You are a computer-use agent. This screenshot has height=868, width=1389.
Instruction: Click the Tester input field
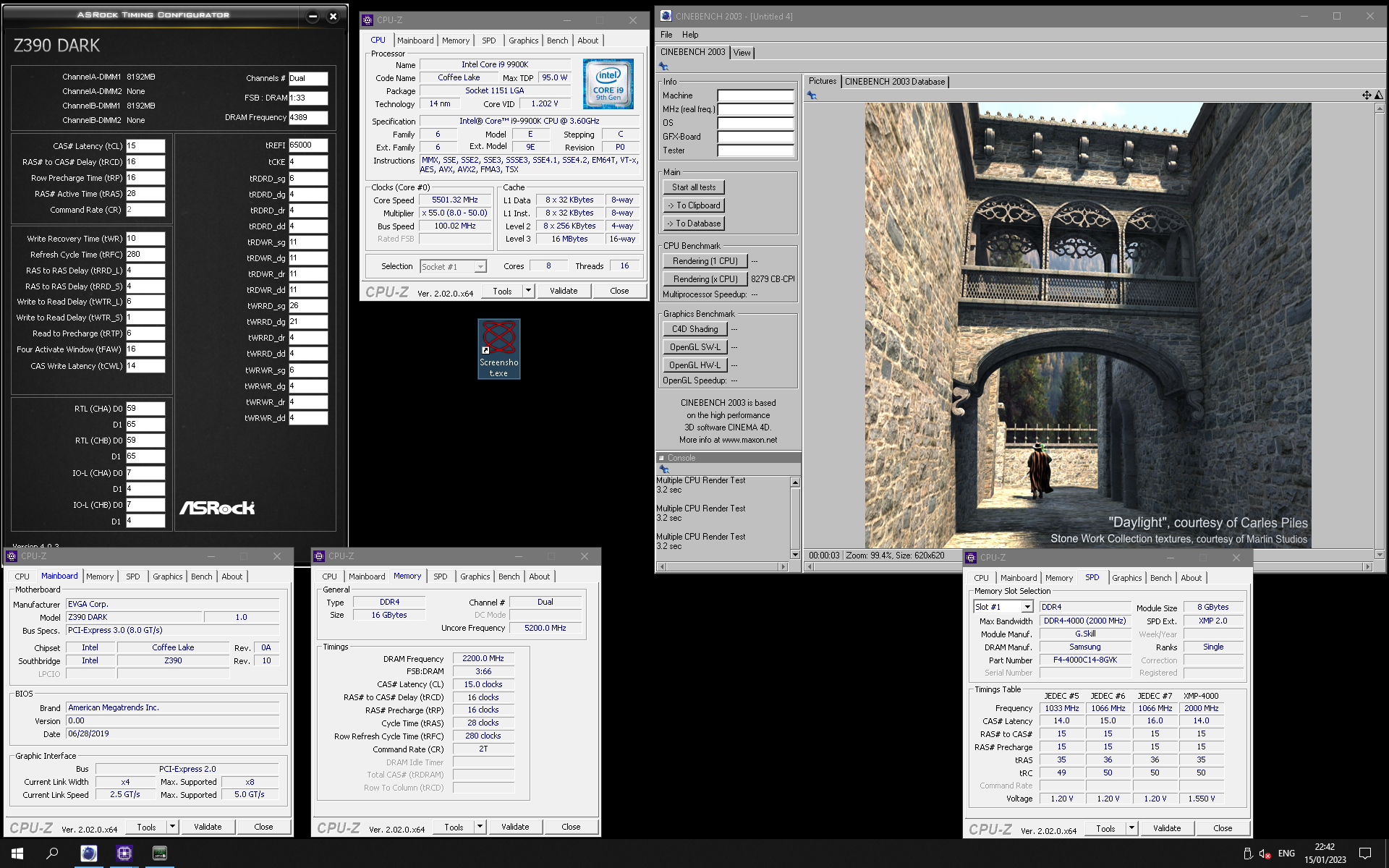tap(755, 150)
